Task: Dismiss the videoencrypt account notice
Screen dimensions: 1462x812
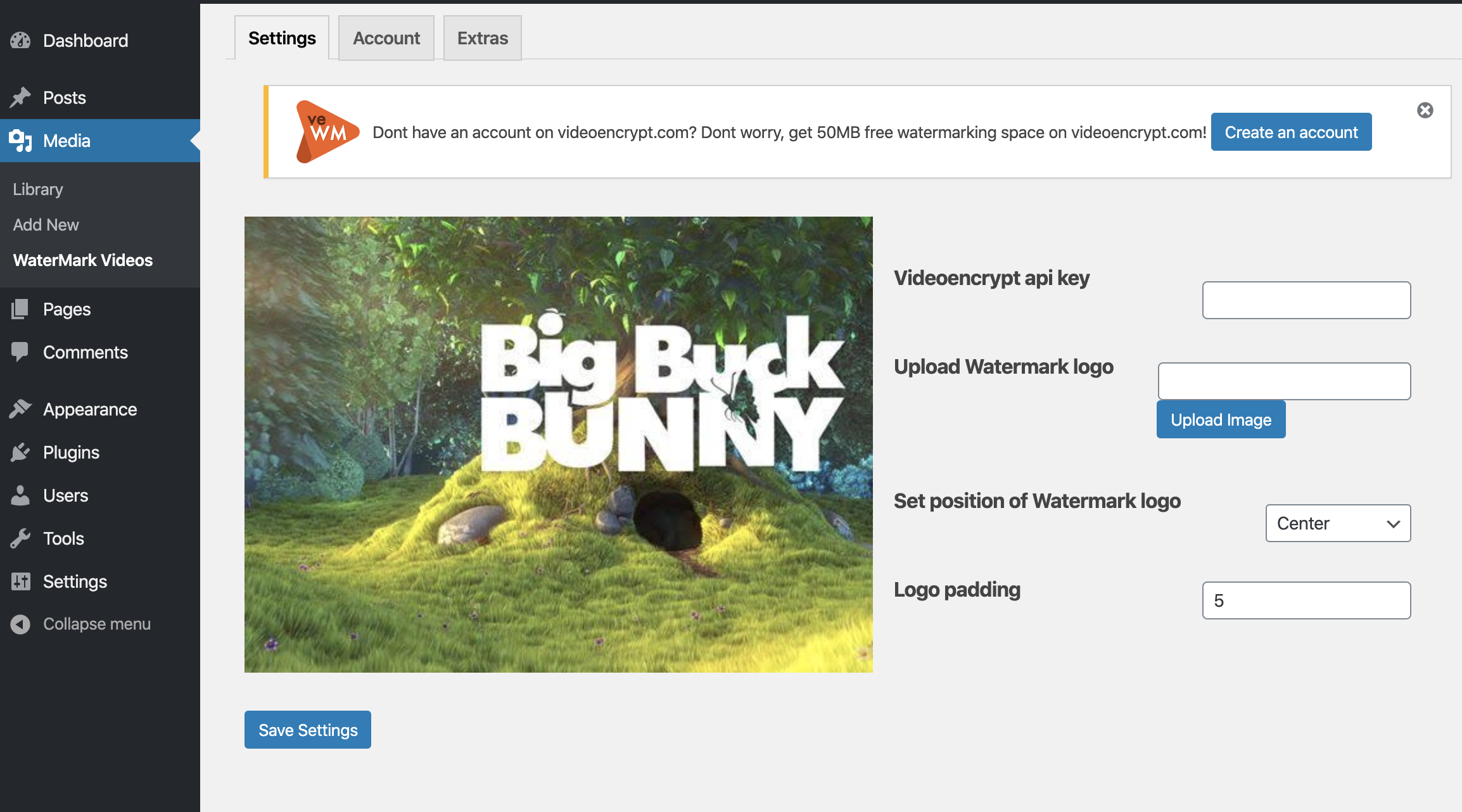Action: click(1425, 110)
